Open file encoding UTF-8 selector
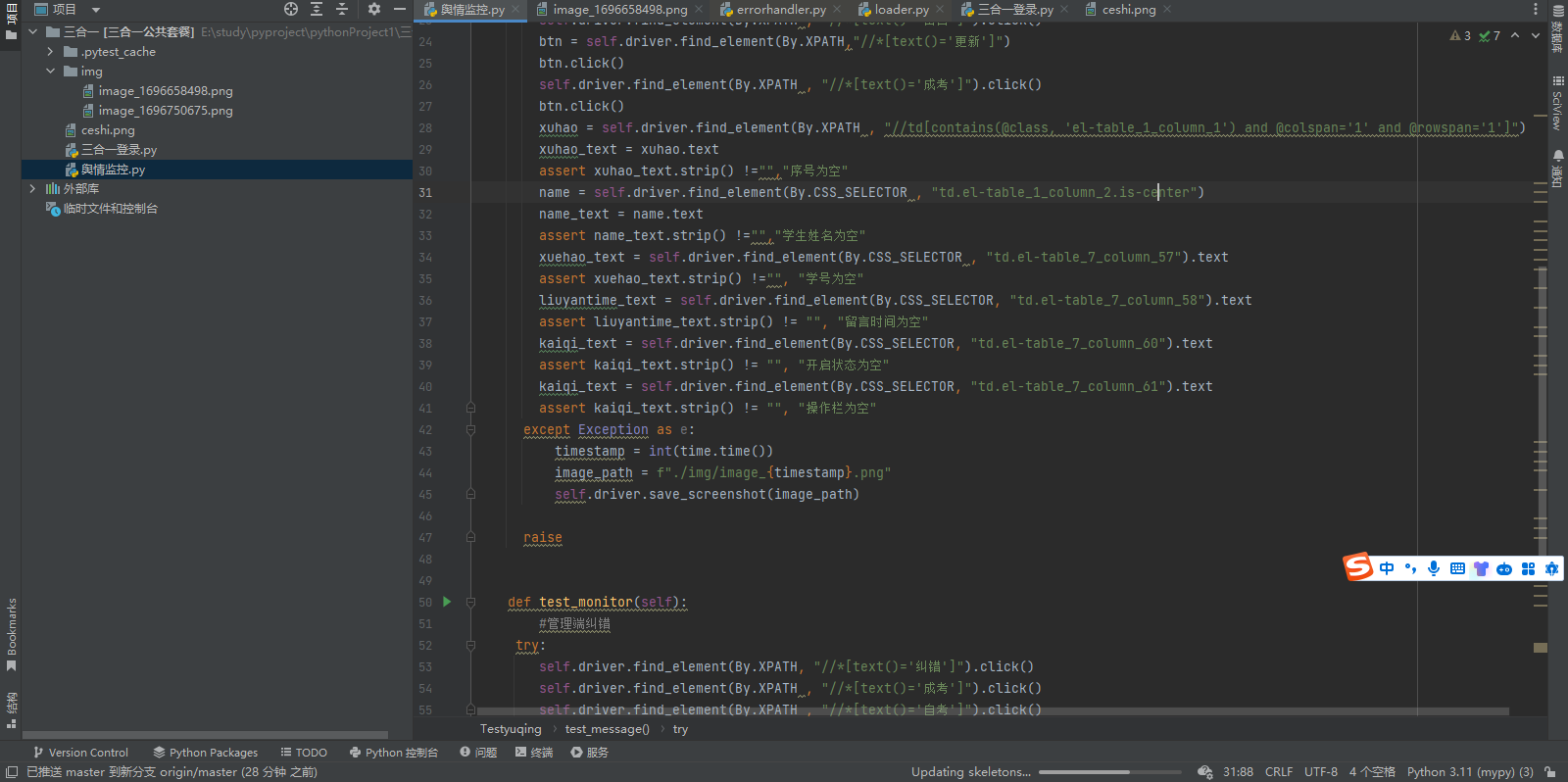1568x782 pixels. click(x=1321, y=772)
